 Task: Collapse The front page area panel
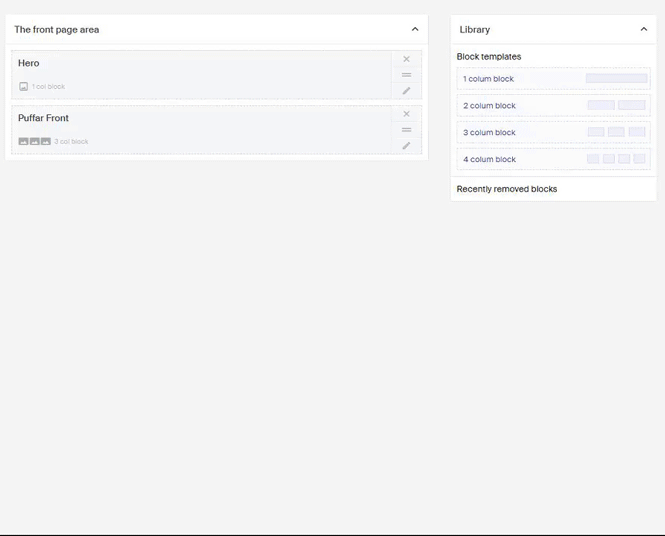coord(415,30)
